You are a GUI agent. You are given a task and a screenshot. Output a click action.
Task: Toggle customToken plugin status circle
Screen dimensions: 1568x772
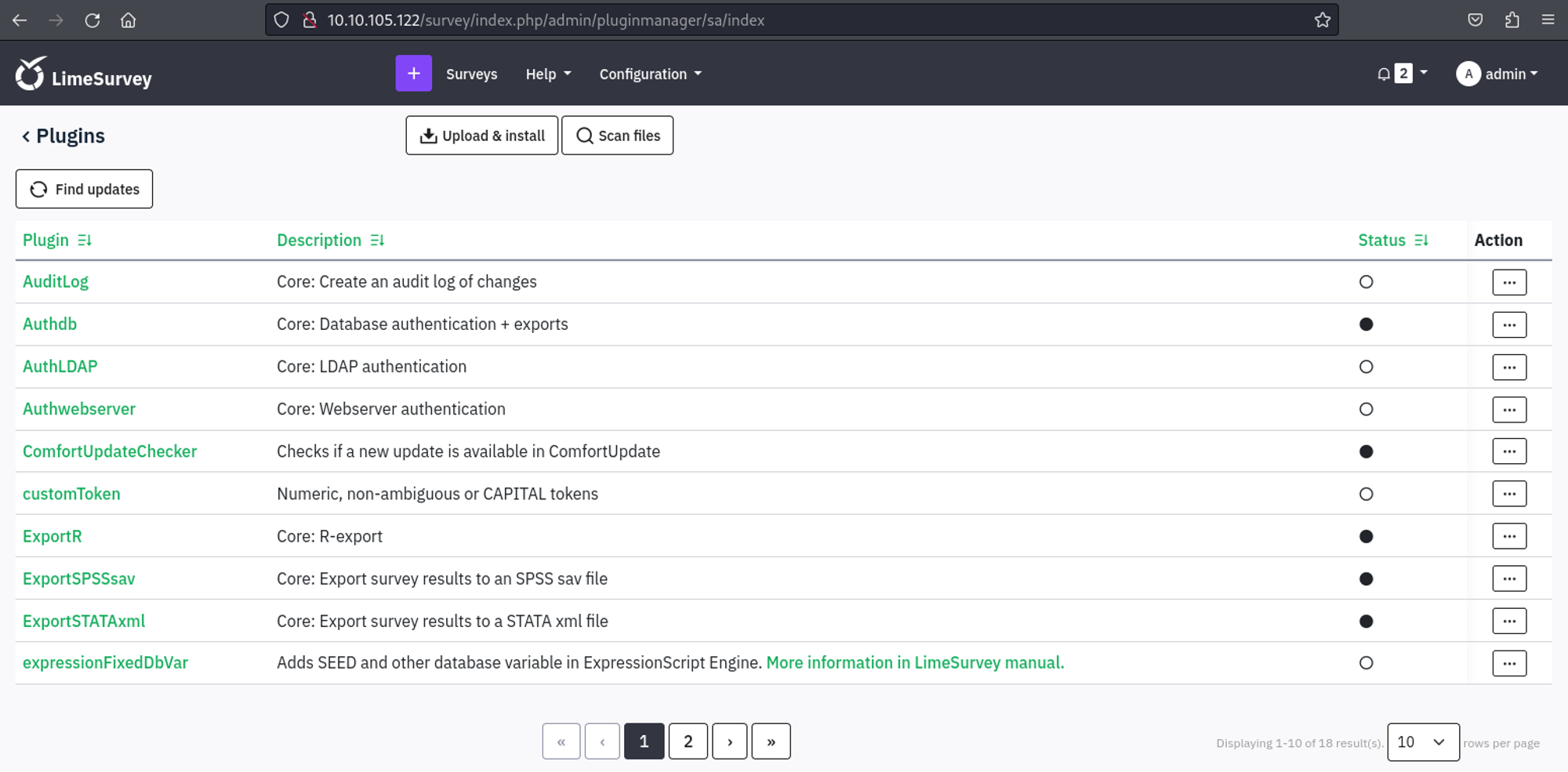click(1366, 495)
